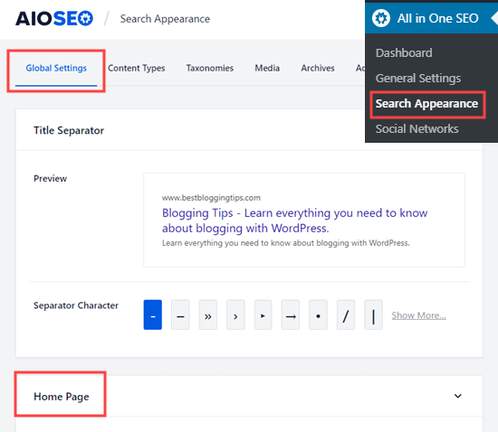Click the Title Separator heading
Viewport: 498px width, 432px height.
pos(69,130)
